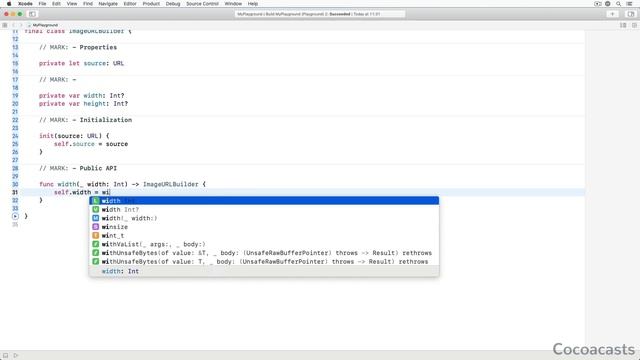
Task: Open the Window menu
Action: click(x=233, y=4)
